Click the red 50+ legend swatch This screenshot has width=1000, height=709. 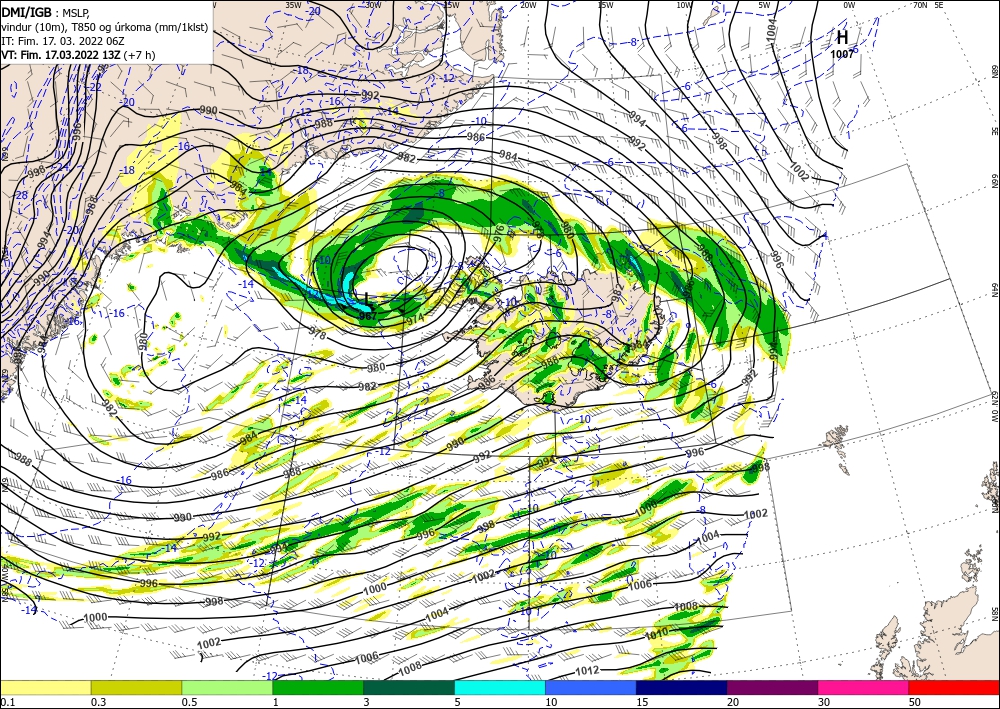(954, 687)
